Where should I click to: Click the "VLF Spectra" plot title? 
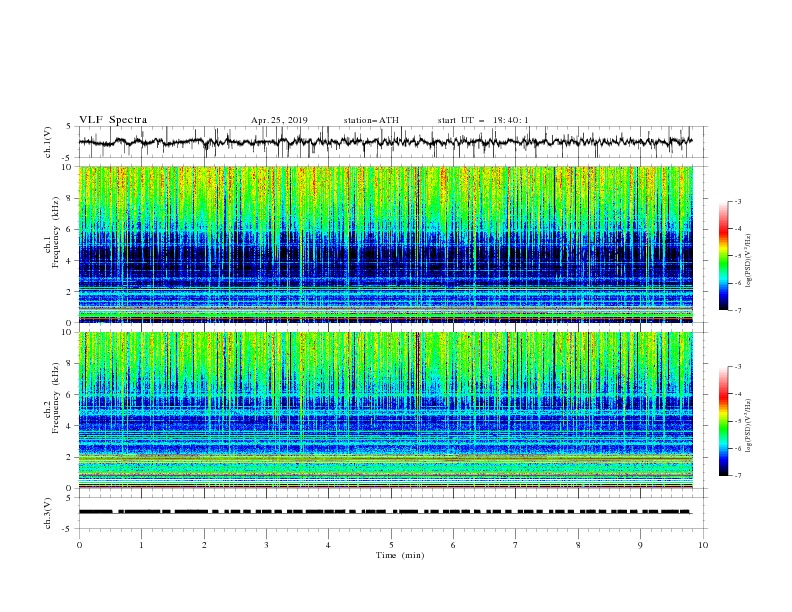tap(113, 120)
